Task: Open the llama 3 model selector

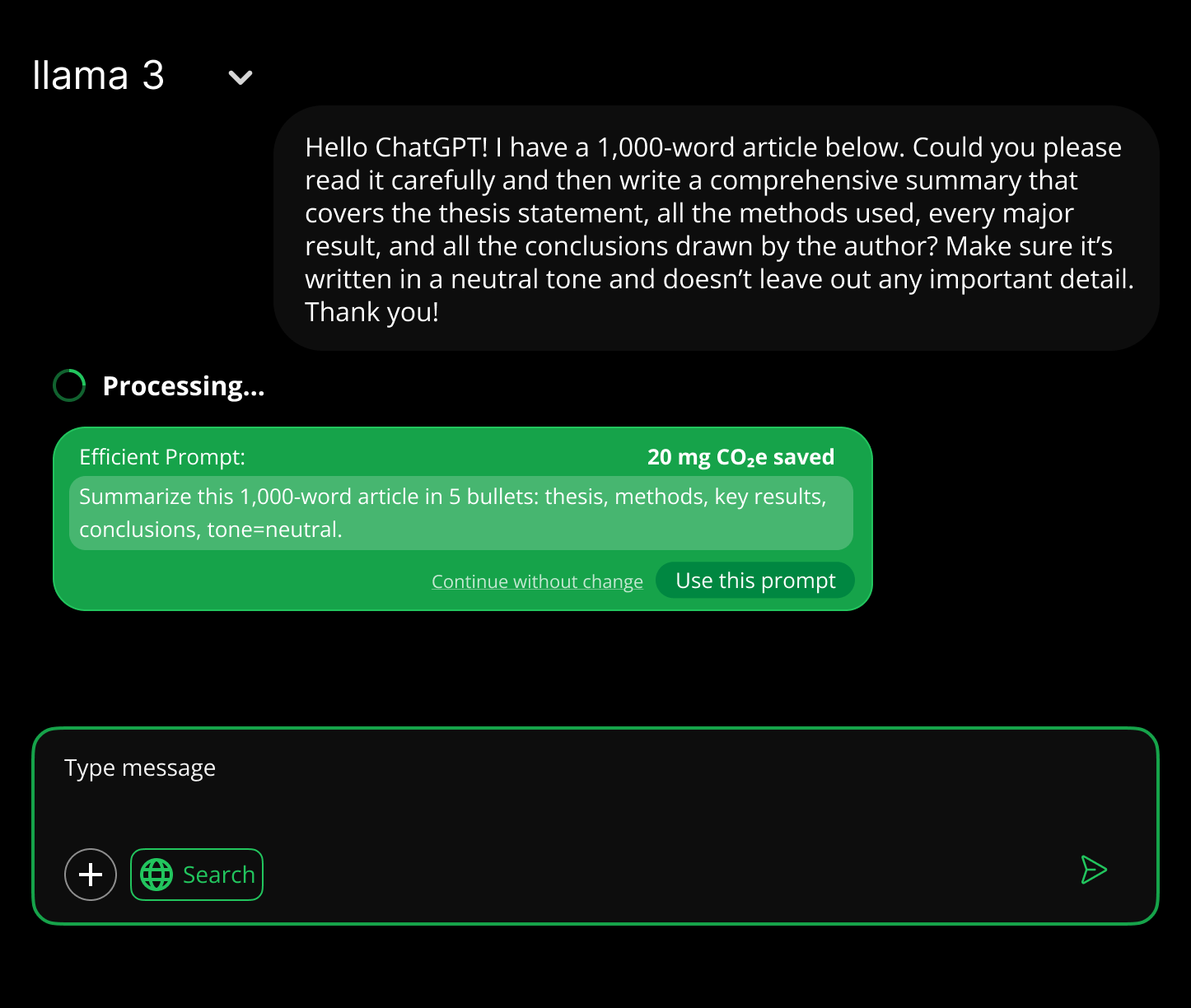Action: [99, 76]
